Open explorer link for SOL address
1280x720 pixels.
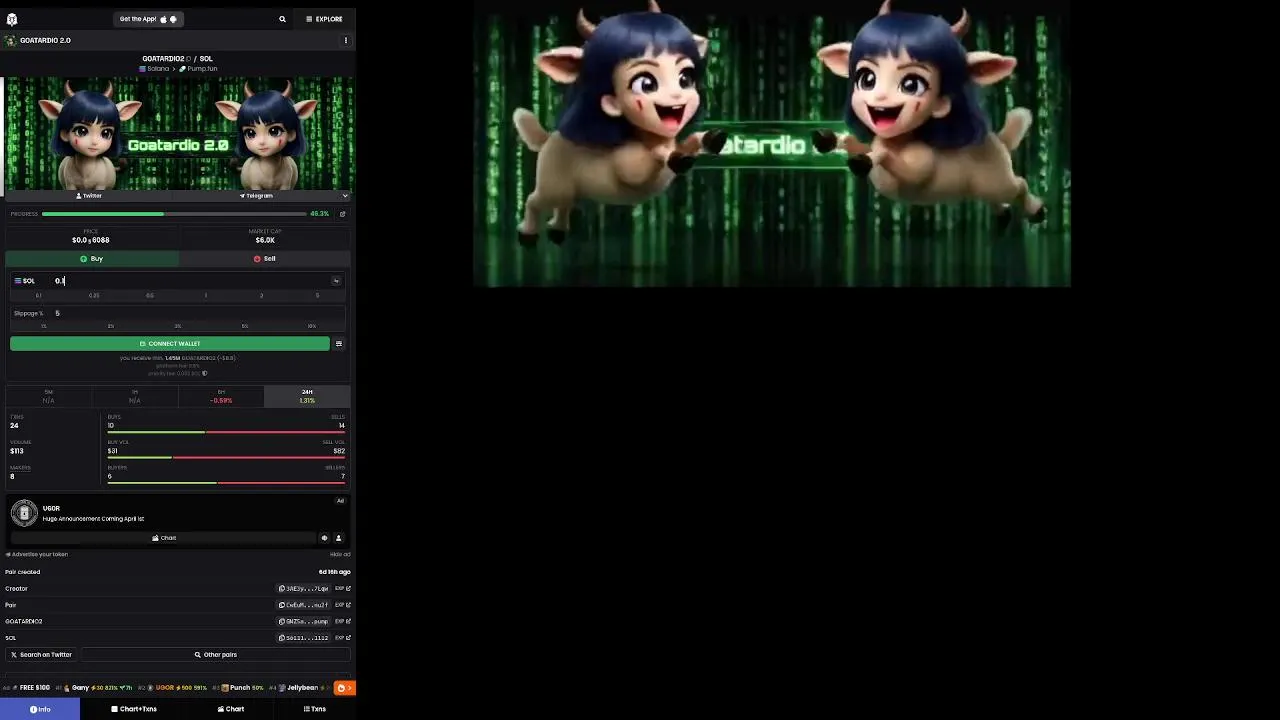click(x=343, y=638)
